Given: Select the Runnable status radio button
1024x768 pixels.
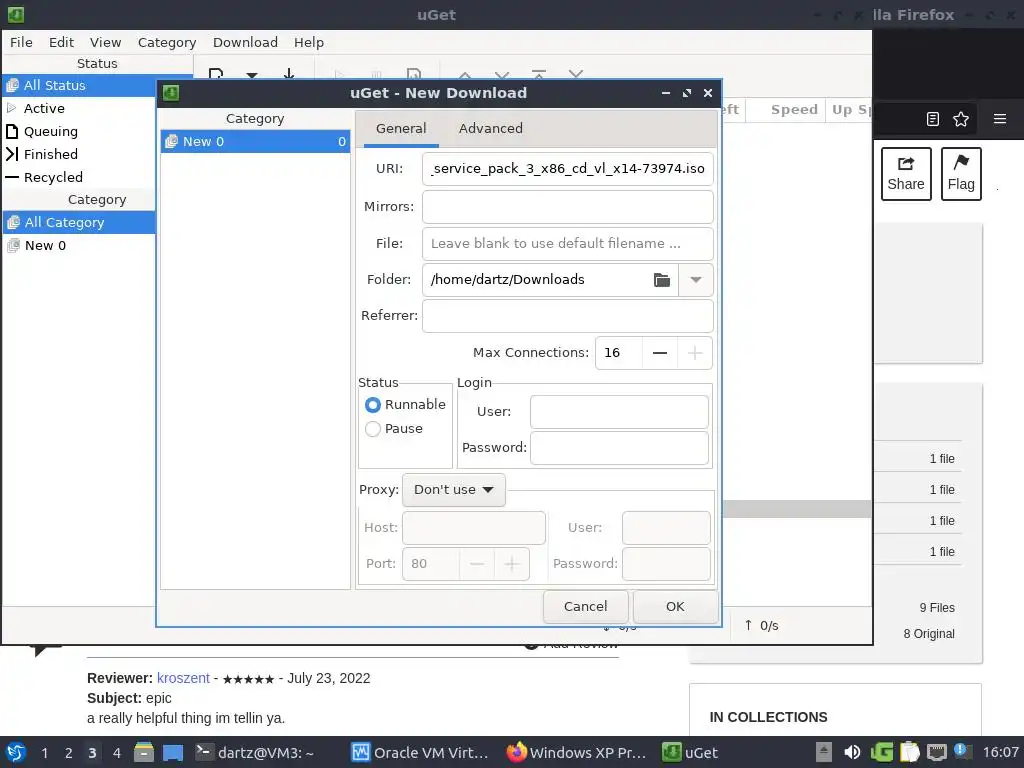Looking at the screenshot, I should click(373, 405).
